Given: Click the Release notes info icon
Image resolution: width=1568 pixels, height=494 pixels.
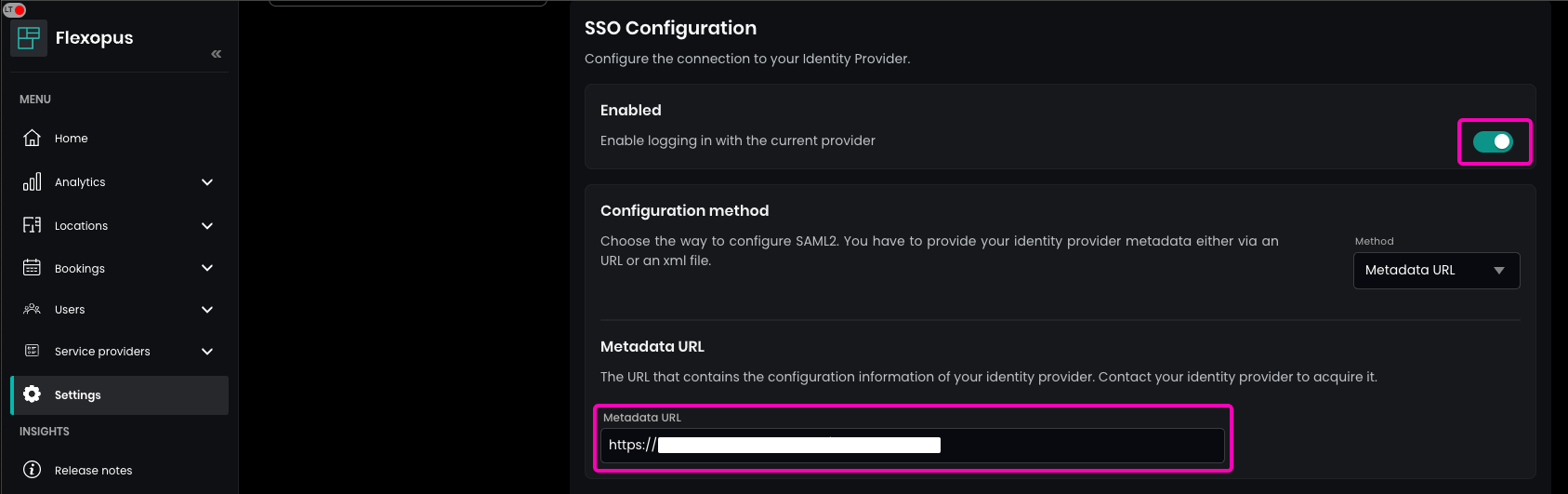Looking at the screenshot, I should 32,470.
